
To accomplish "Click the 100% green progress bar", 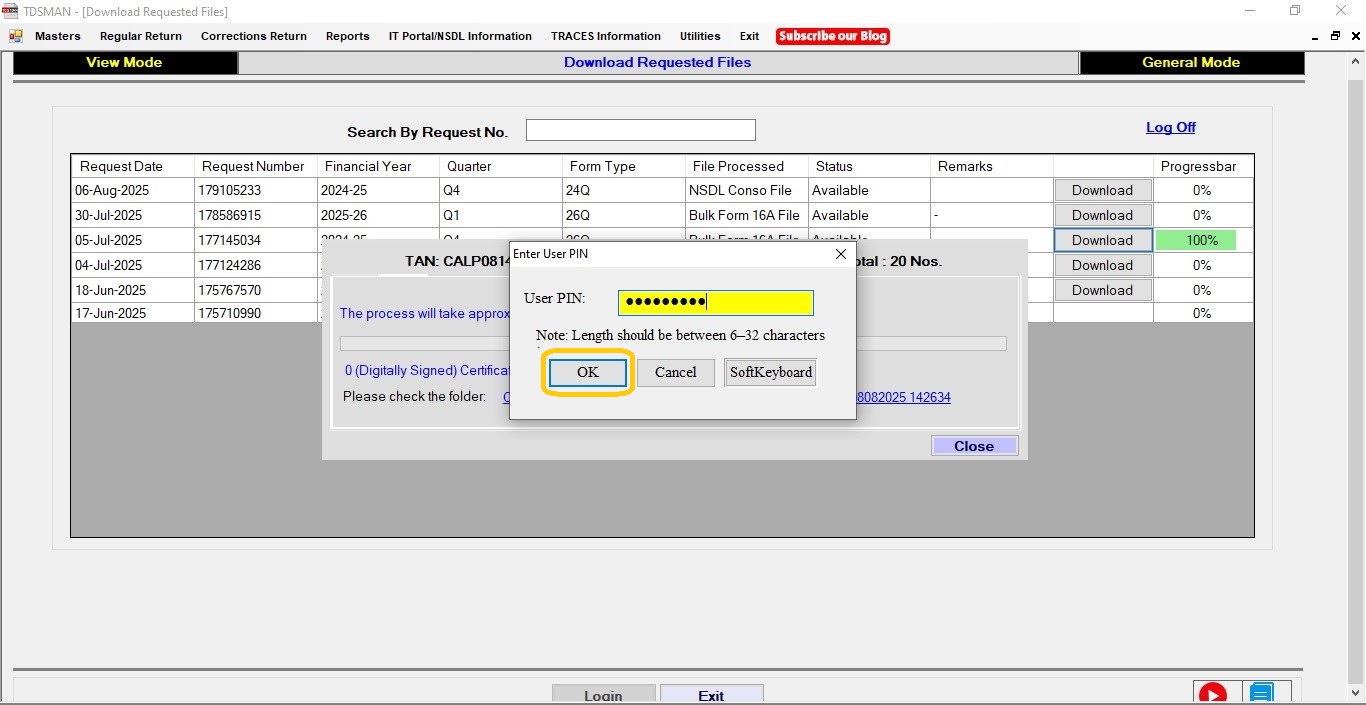I will pyautogui.click(x=1196, y=240).
